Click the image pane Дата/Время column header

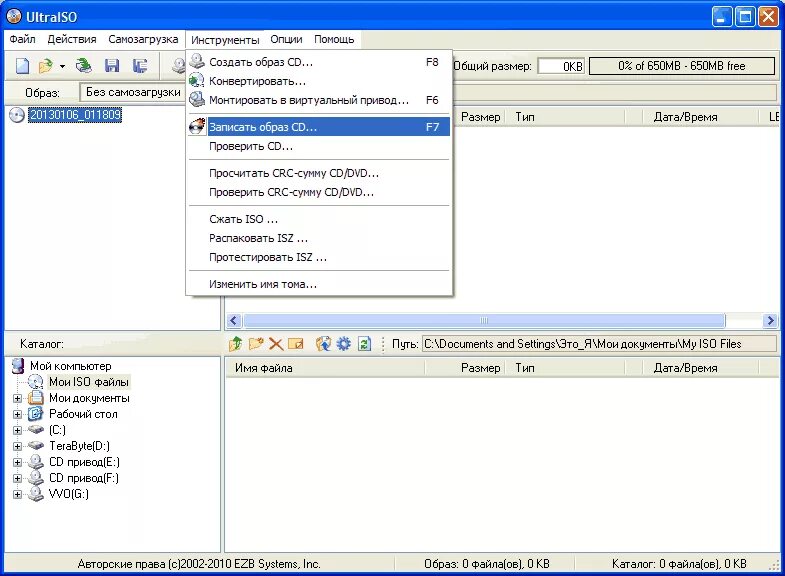(700, 117)
